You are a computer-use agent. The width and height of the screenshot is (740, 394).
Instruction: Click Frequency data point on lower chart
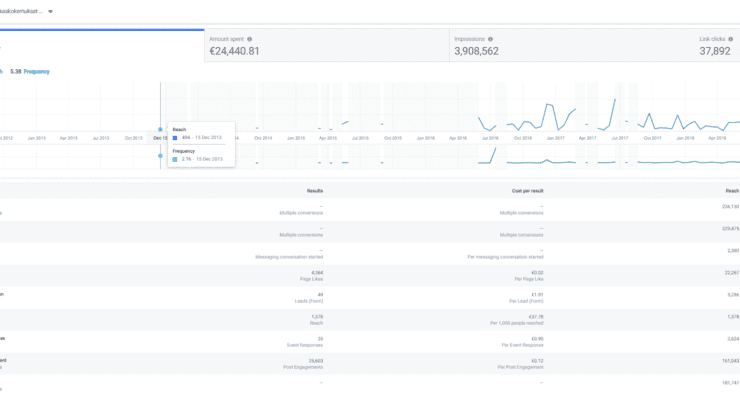point(160,156)
